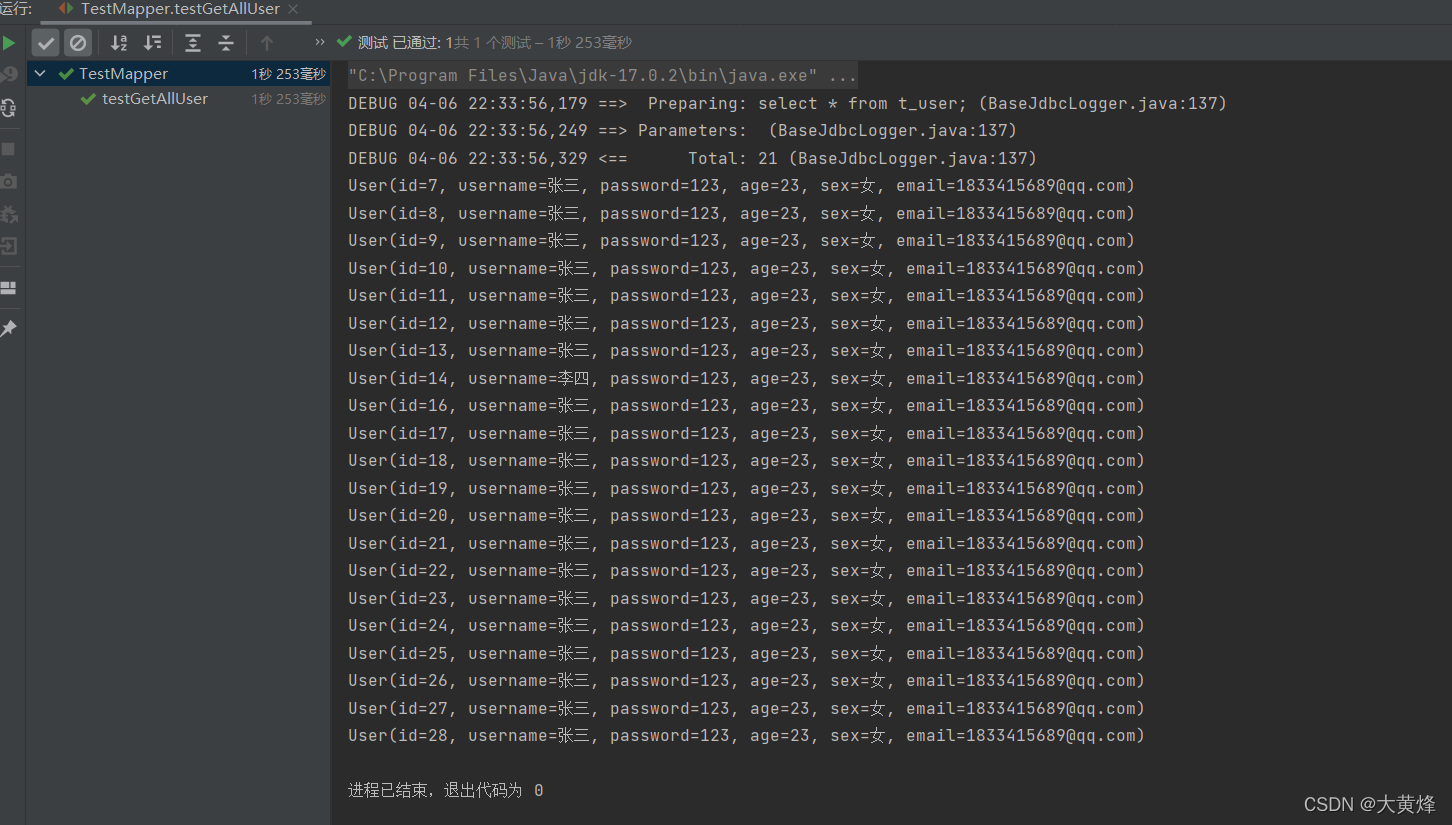Click the User(id=8 output line

coord(741,213)
